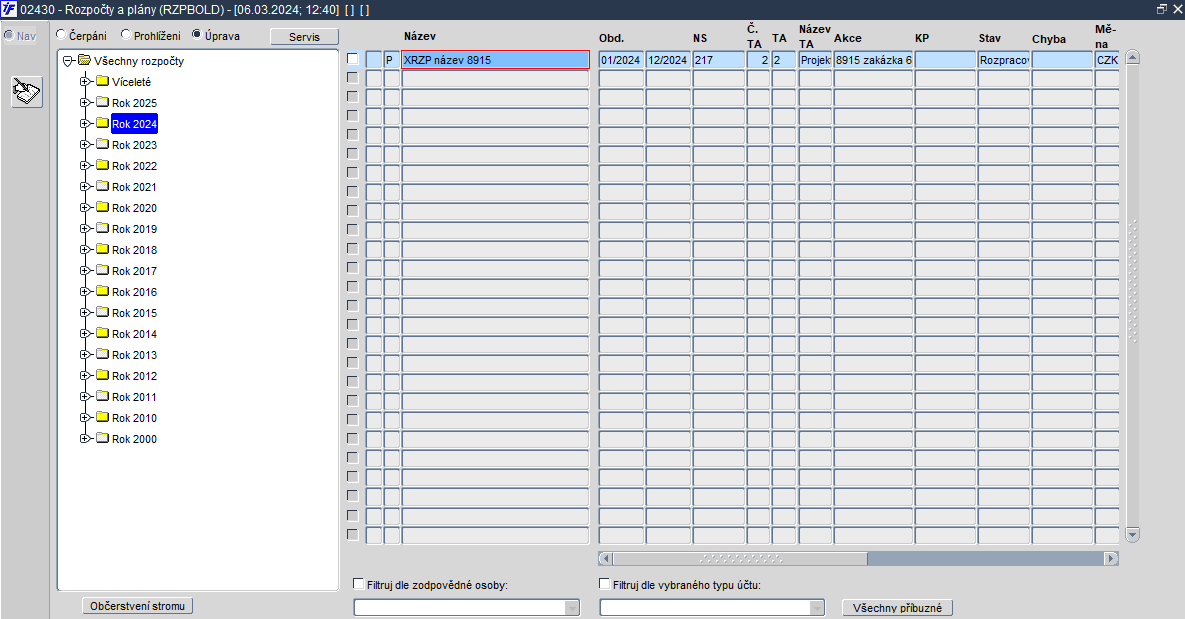Click the vertical scrollbar down arrow
This screenshot has height=619, width=1185.
pos(1132,534)
